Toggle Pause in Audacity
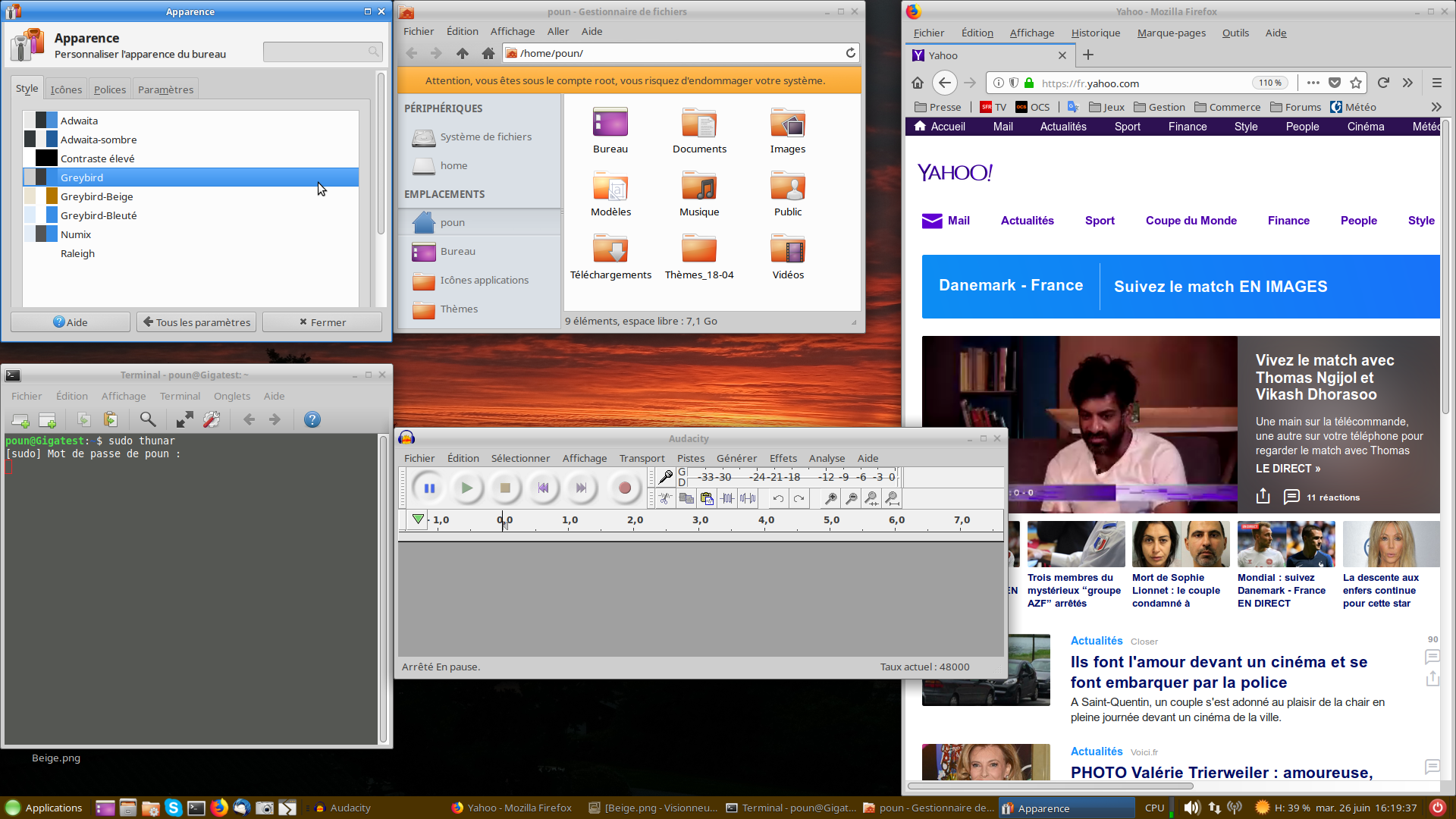This screenshot has height=819, width=1456. click(429, 488)
